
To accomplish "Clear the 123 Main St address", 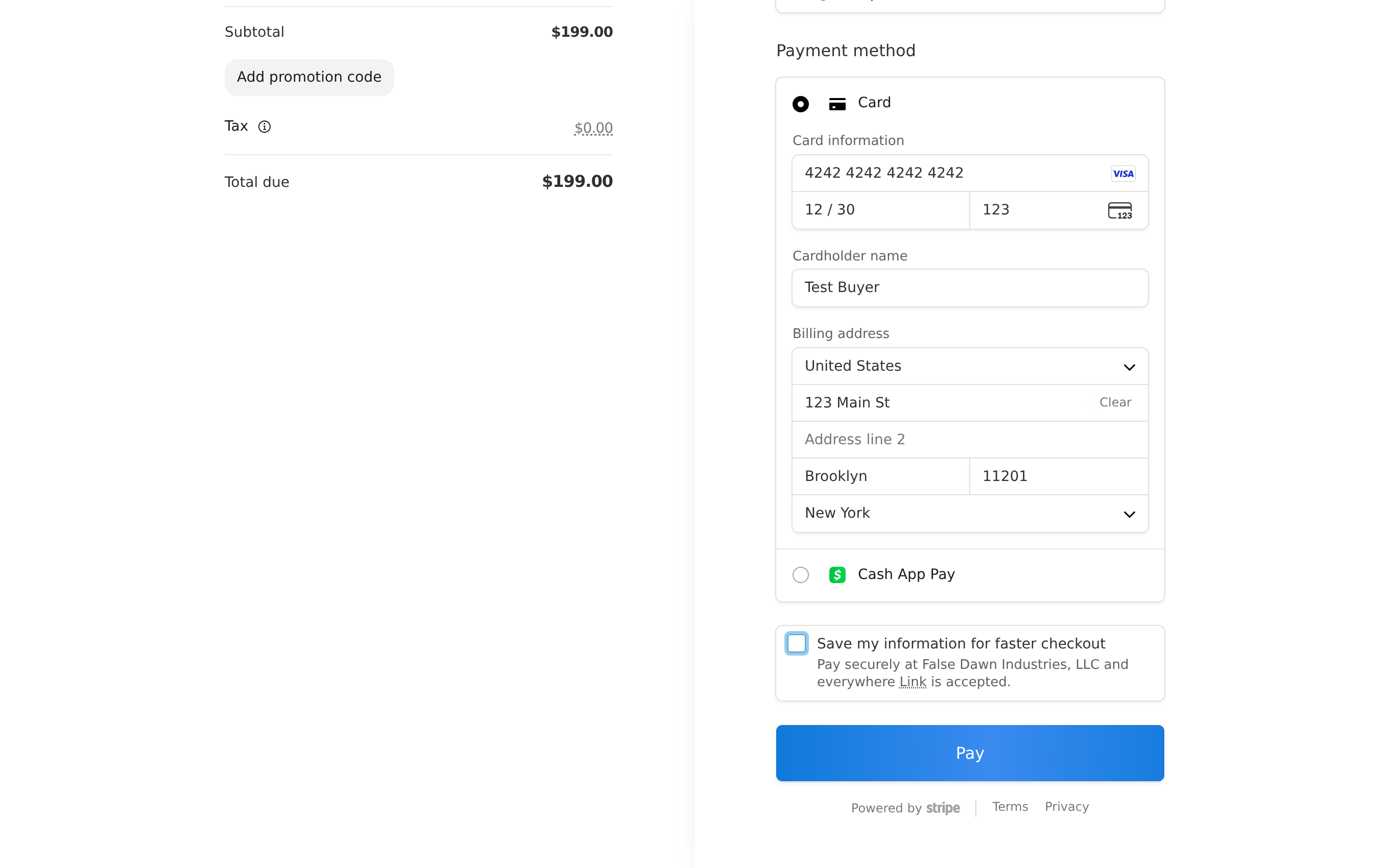I will click(x=1115, y=402).
